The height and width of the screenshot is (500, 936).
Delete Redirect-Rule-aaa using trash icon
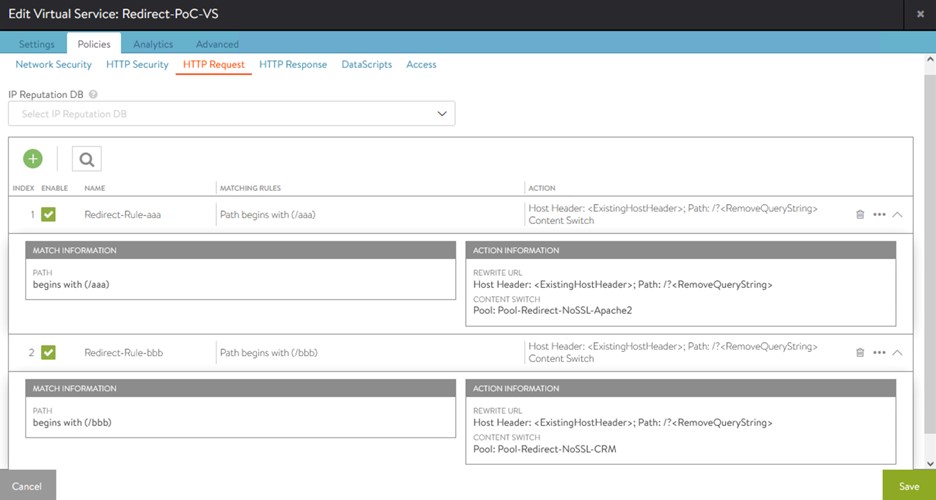pyautogui.click(x=860, y=214)
